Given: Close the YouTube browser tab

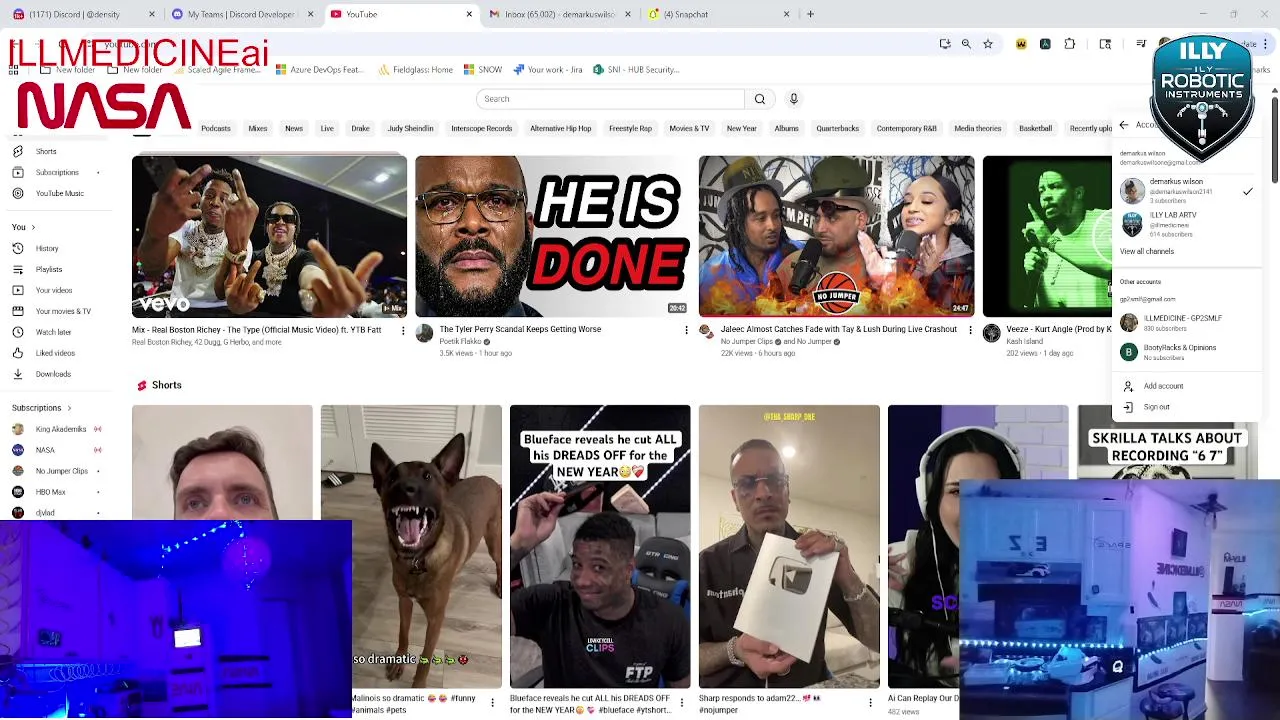Looking at the screenshot, I should tap(469, 14).
